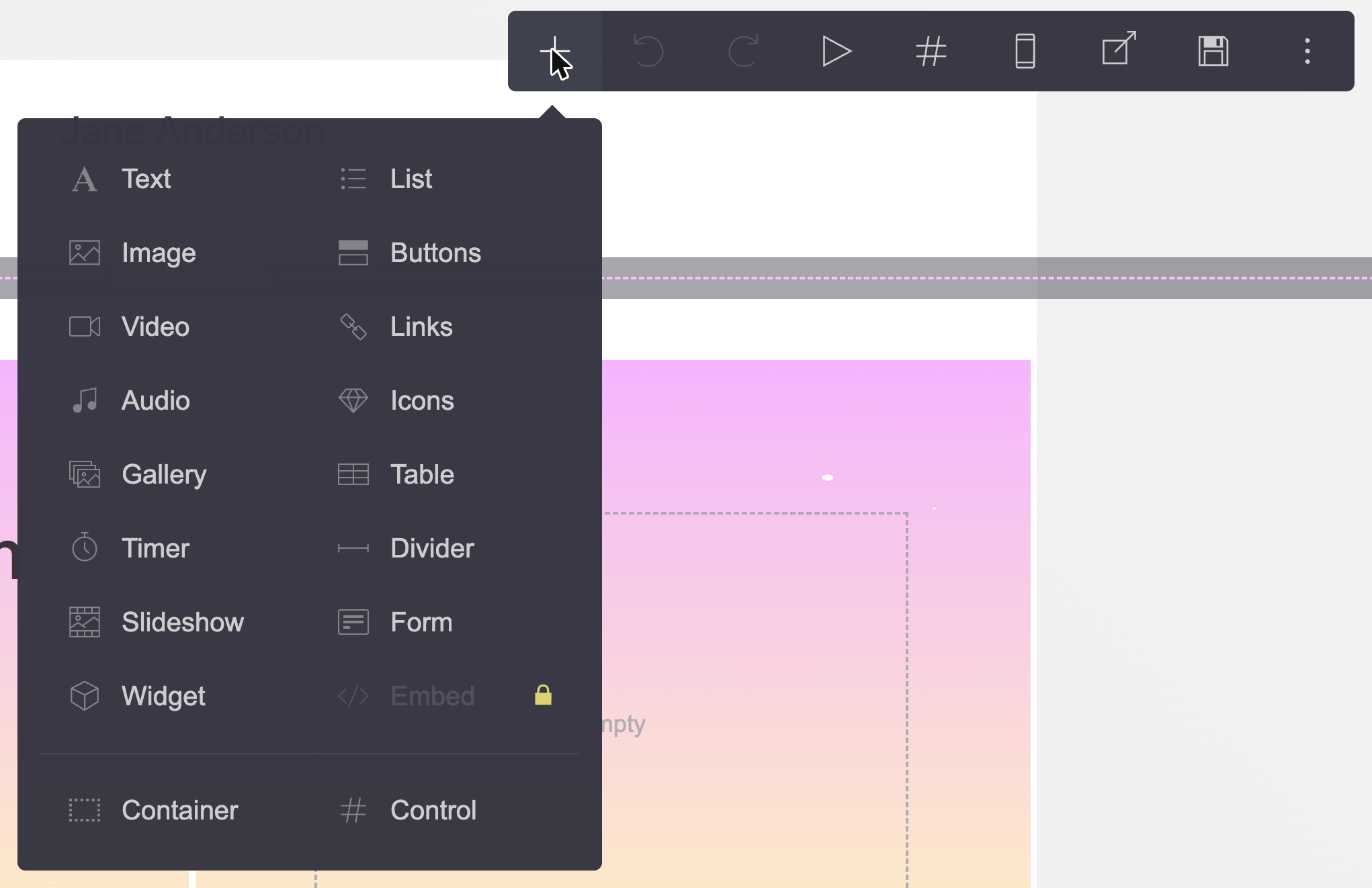Viewport: 1372px width, 888px height.
Task: Add an Icons element
Action: (x=422, y=401)
